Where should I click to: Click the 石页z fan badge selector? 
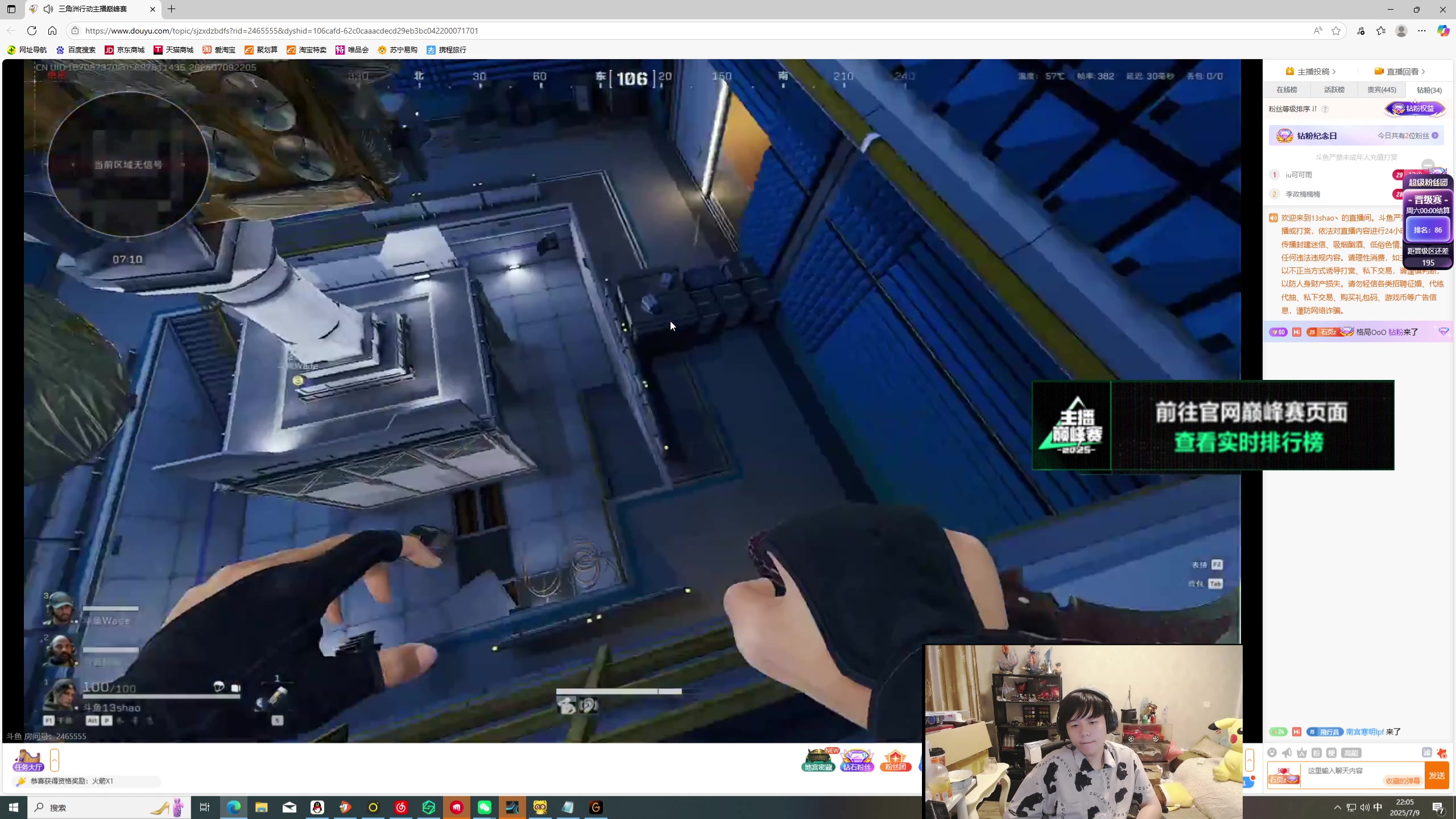(1284, 776)
